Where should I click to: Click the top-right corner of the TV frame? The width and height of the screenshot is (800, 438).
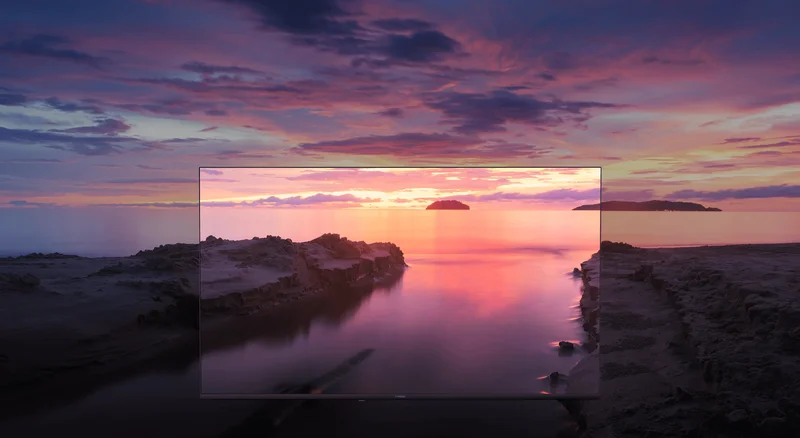(x=599, y=169)
